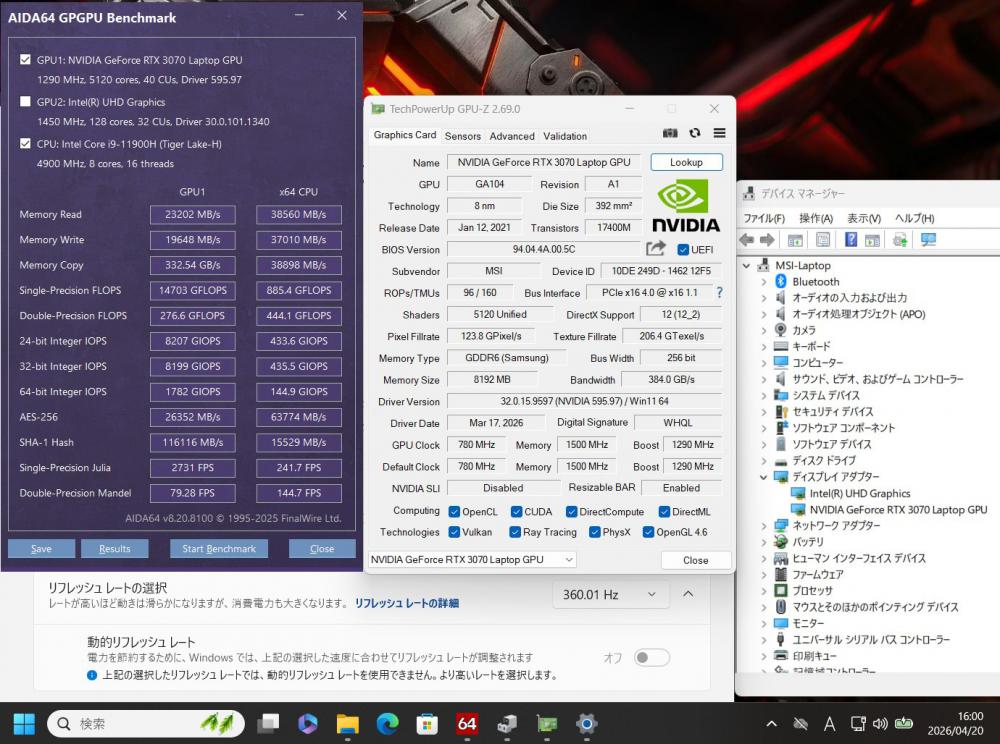Click the blue help icon in Device Manager toolbar

coord(851,240)
